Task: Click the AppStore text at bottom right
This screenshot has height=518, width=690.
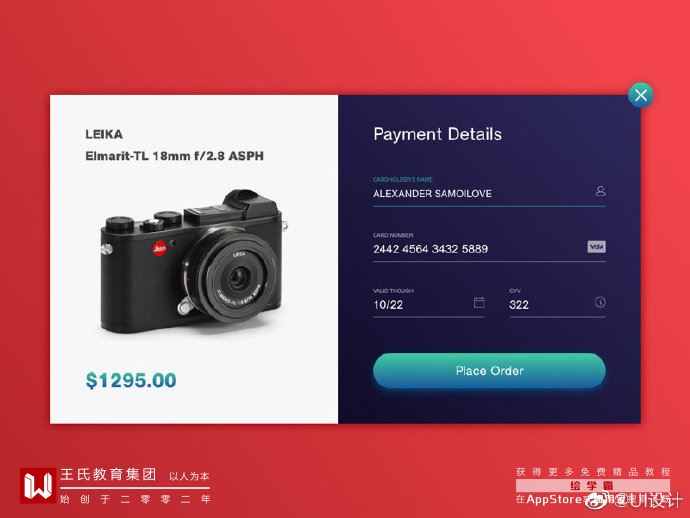Action: 554,499
